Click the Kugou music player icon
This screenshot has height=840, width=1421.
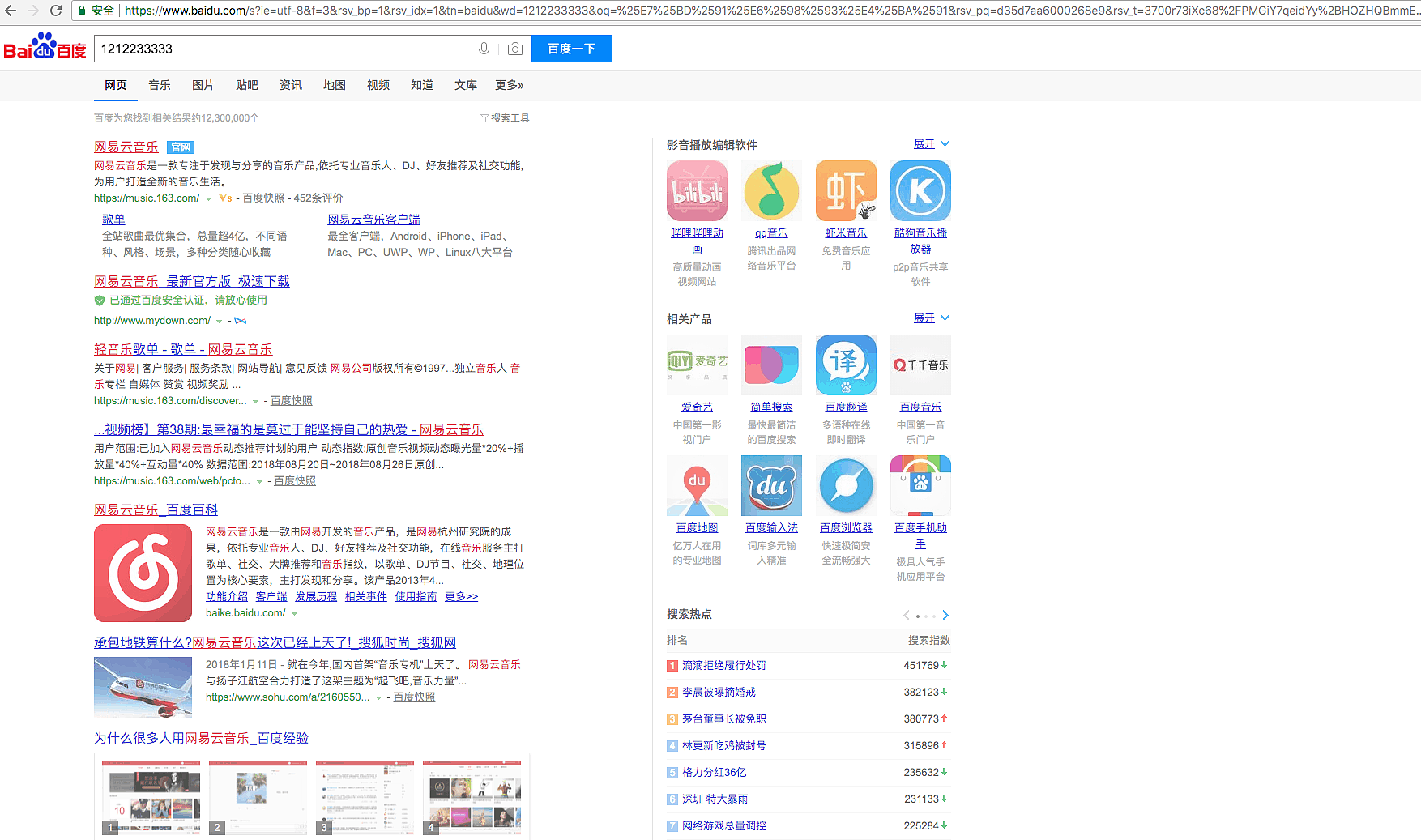(920, 191)
